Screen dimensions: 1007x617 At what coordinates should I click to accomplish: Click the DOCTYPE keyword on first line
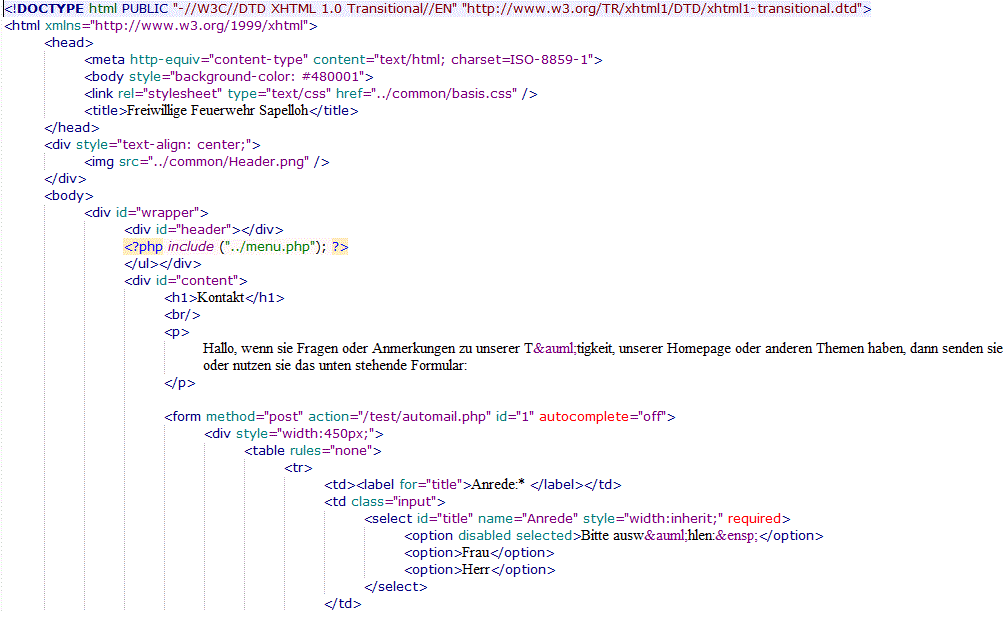(48, 9)
